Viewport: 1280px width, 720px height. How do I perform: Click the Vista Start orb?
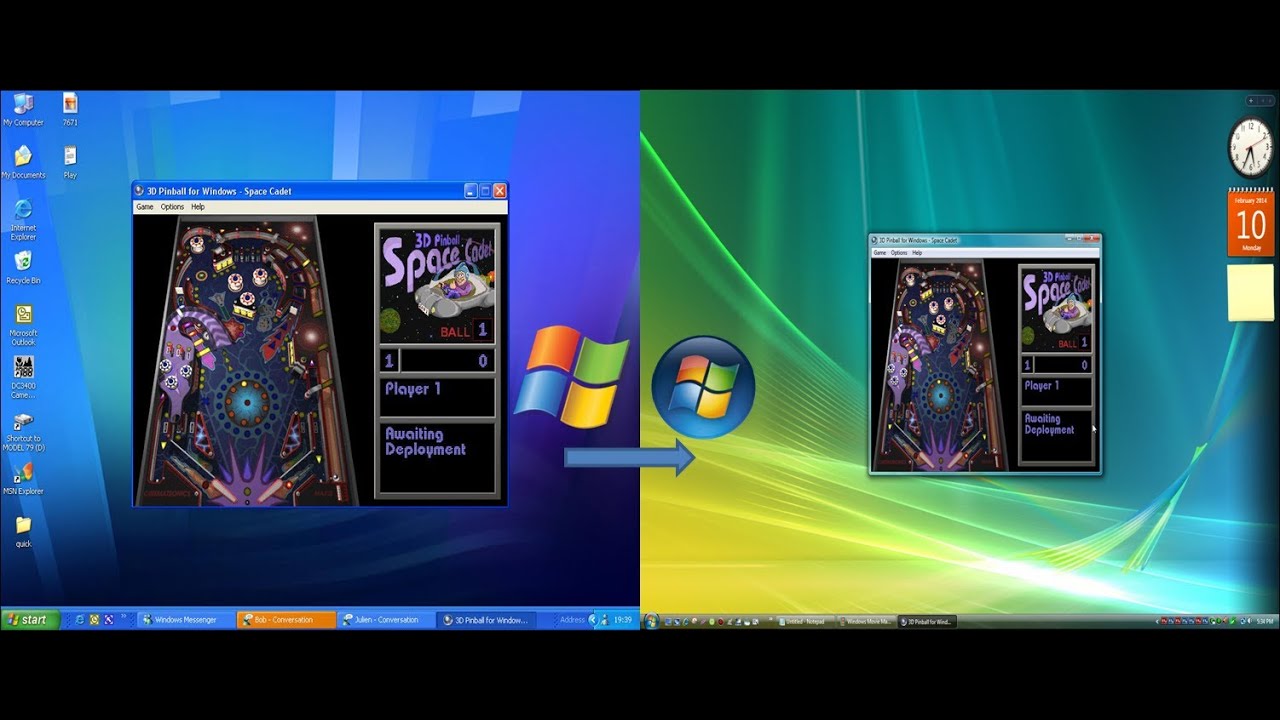coord(652,622)
